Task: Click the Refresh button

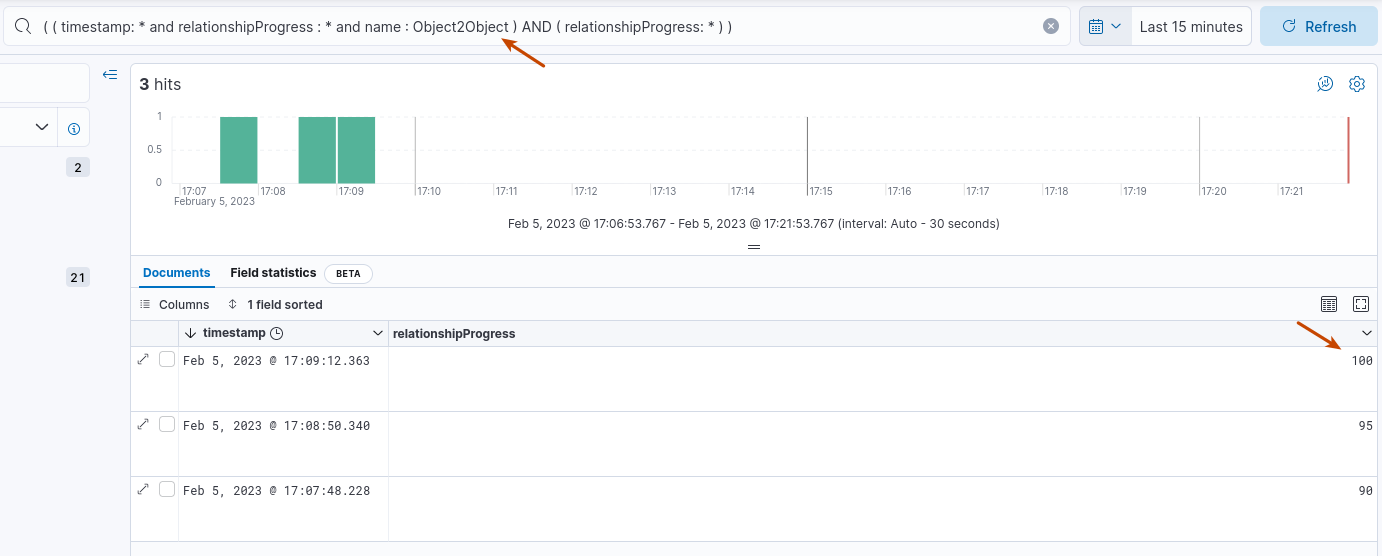Action: (1319, 27)
